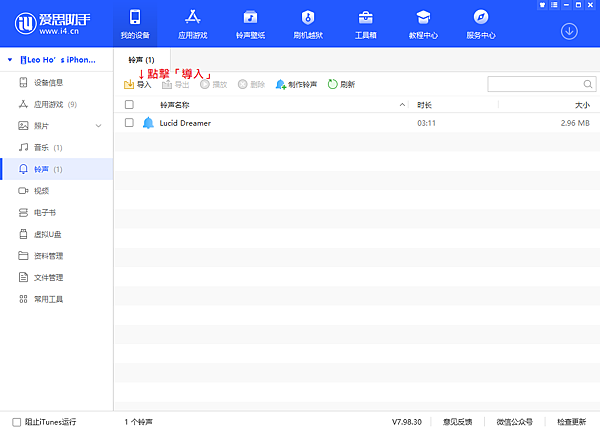Select 虚拟U盘 in the sidebar
Viewport: 600px width, 430px height.
(56, 234)
